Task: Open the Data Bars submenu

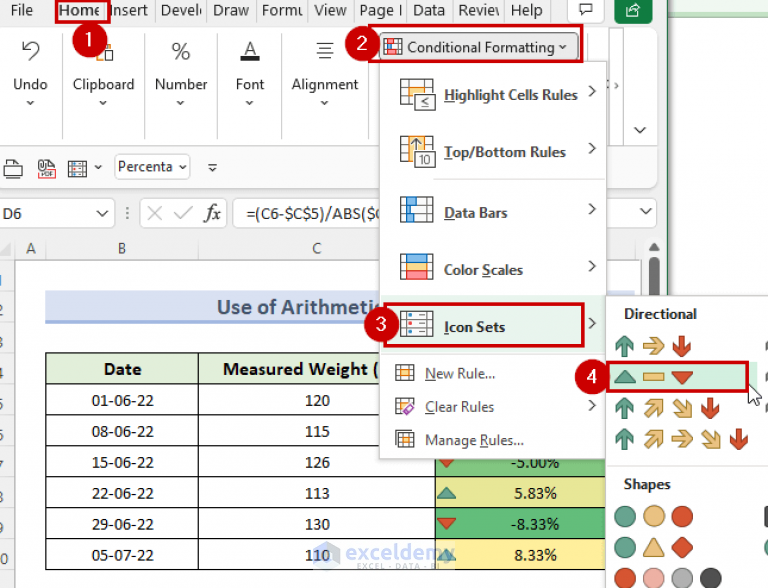Action: pyautogui.click(x=494, y=212)
